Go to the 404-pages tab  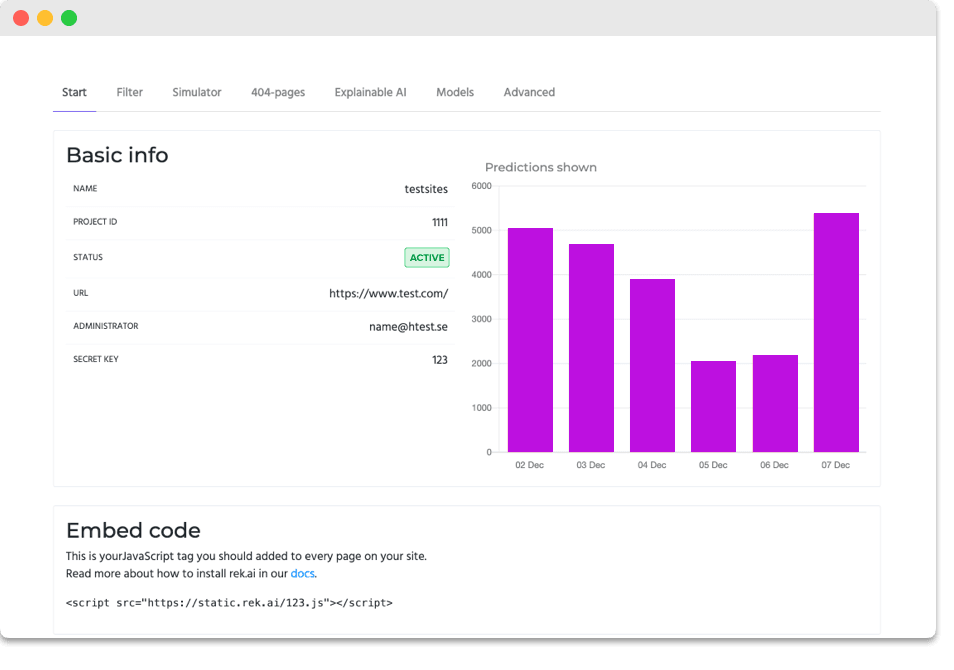pos(278,92)
